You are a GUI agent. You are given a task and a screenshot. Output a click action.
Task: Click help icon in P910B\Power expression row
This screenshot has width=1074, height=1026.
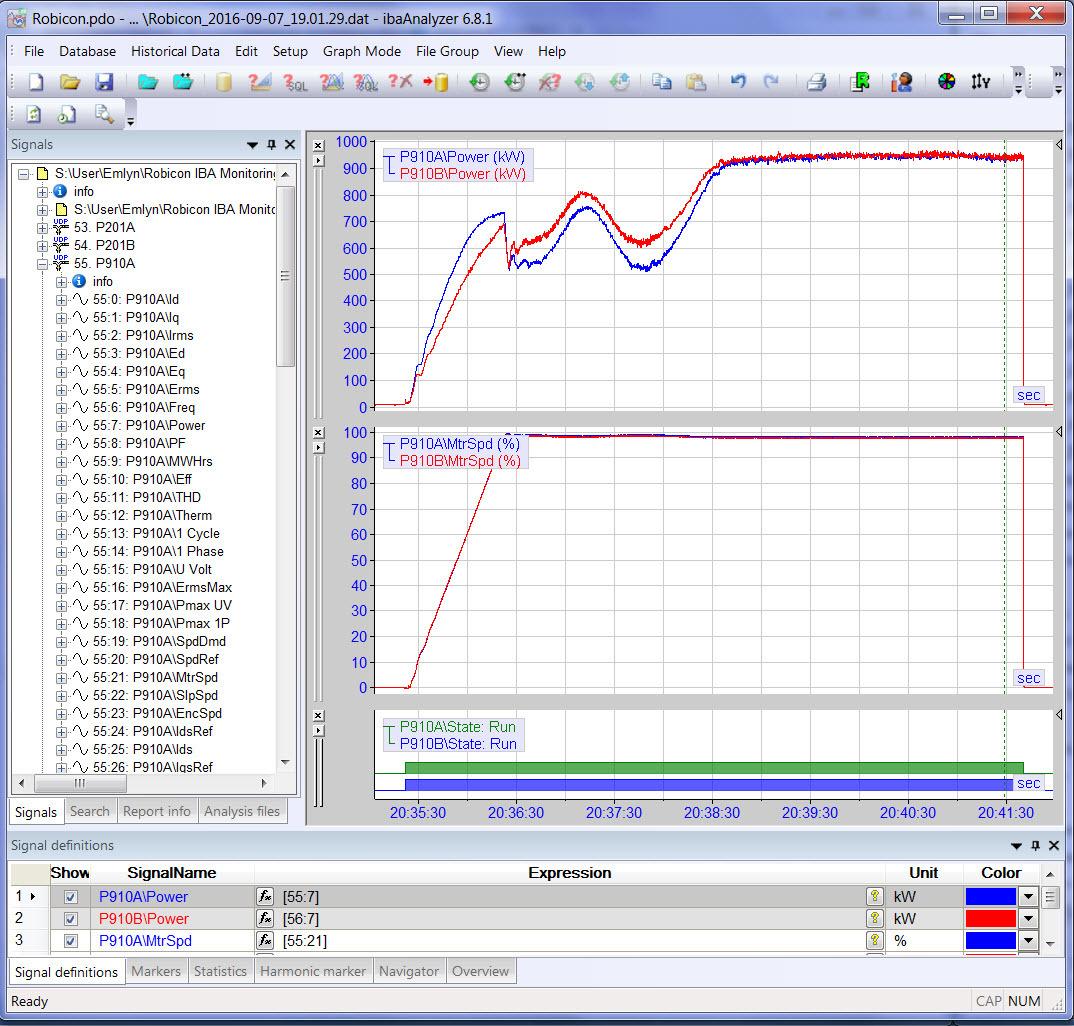pos(875,918)
